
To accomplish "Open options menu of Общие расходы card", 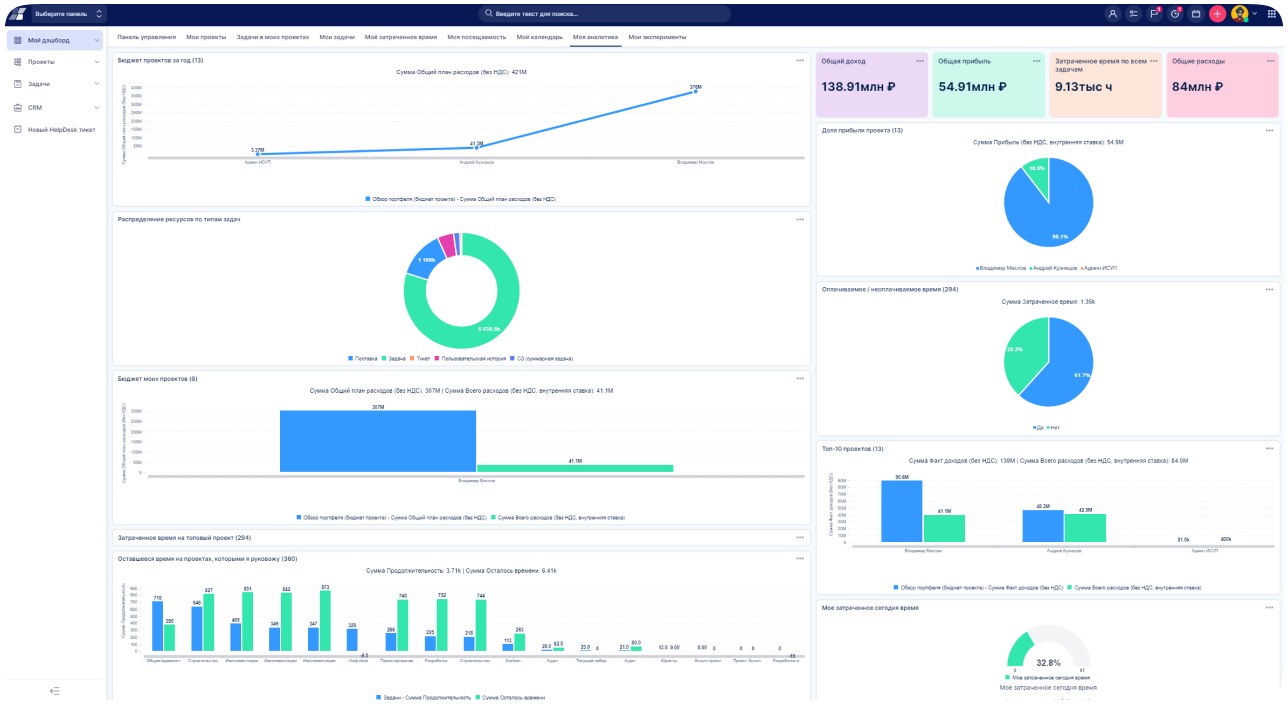I will [1270, 61].
